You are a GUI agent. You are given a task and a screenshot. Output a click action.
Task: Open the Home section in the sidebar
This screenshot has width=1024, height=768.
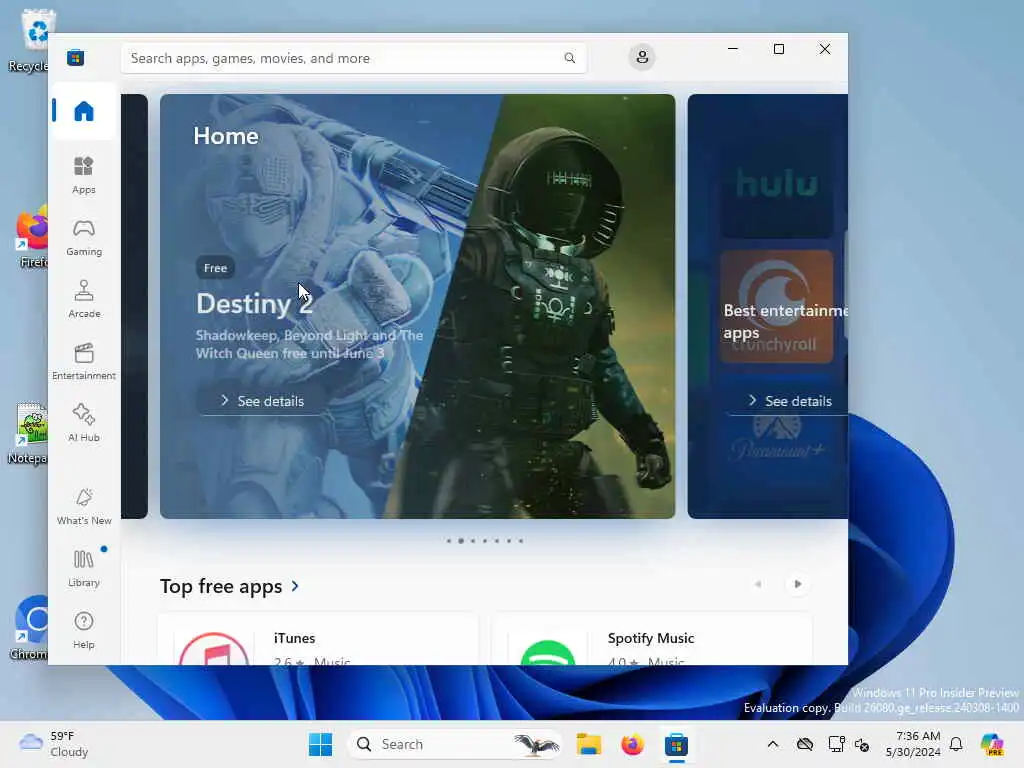pos(84,111)
